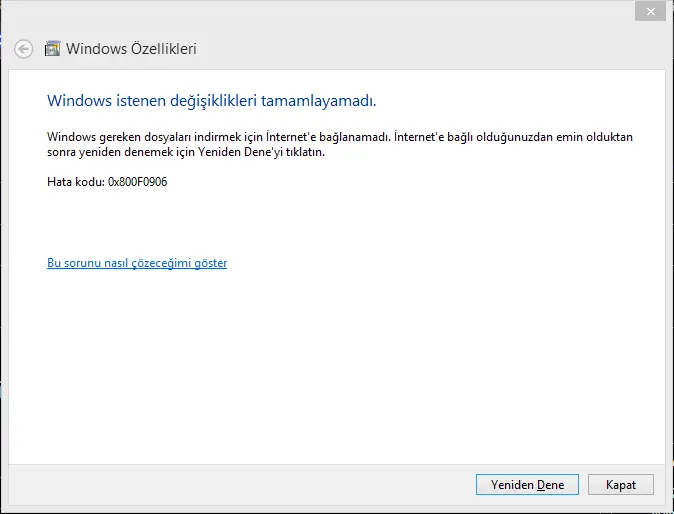This screenshot has width=674, height=514.
Task: Click the Yeniden Dene button
Action: (x=527, y=484)
